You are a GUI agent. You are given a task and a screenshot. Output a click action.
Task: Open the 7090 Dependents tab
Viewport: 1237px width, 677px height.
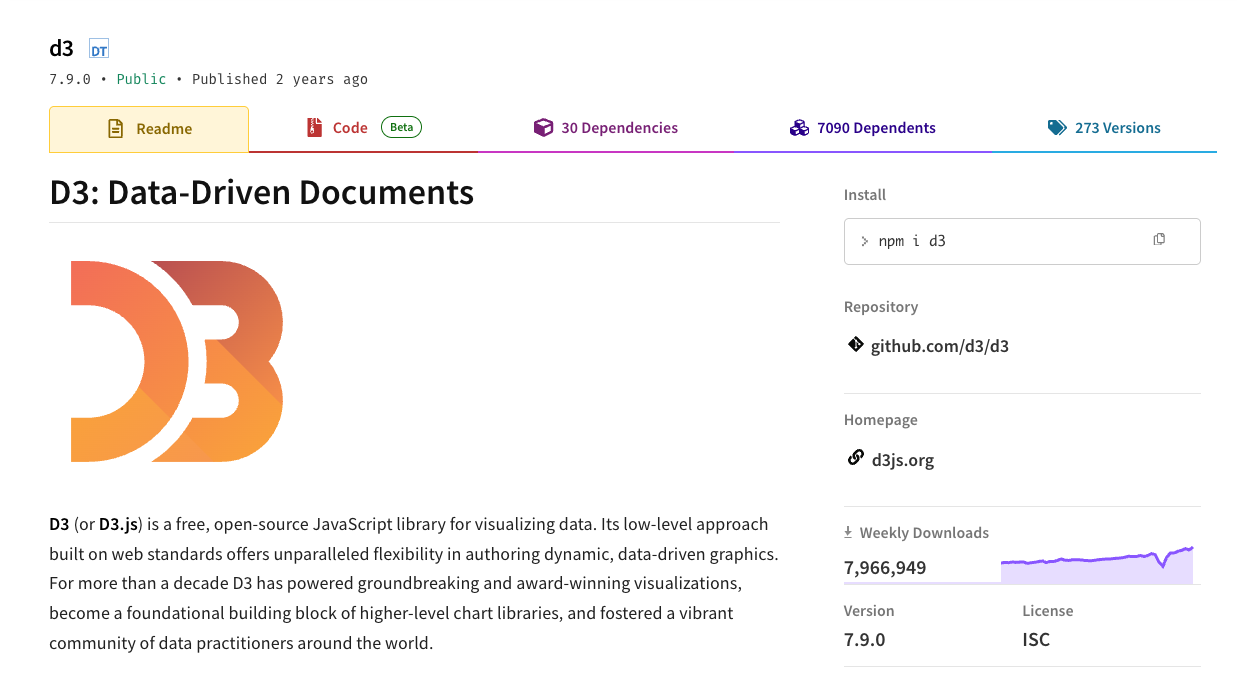click(876, 128)
